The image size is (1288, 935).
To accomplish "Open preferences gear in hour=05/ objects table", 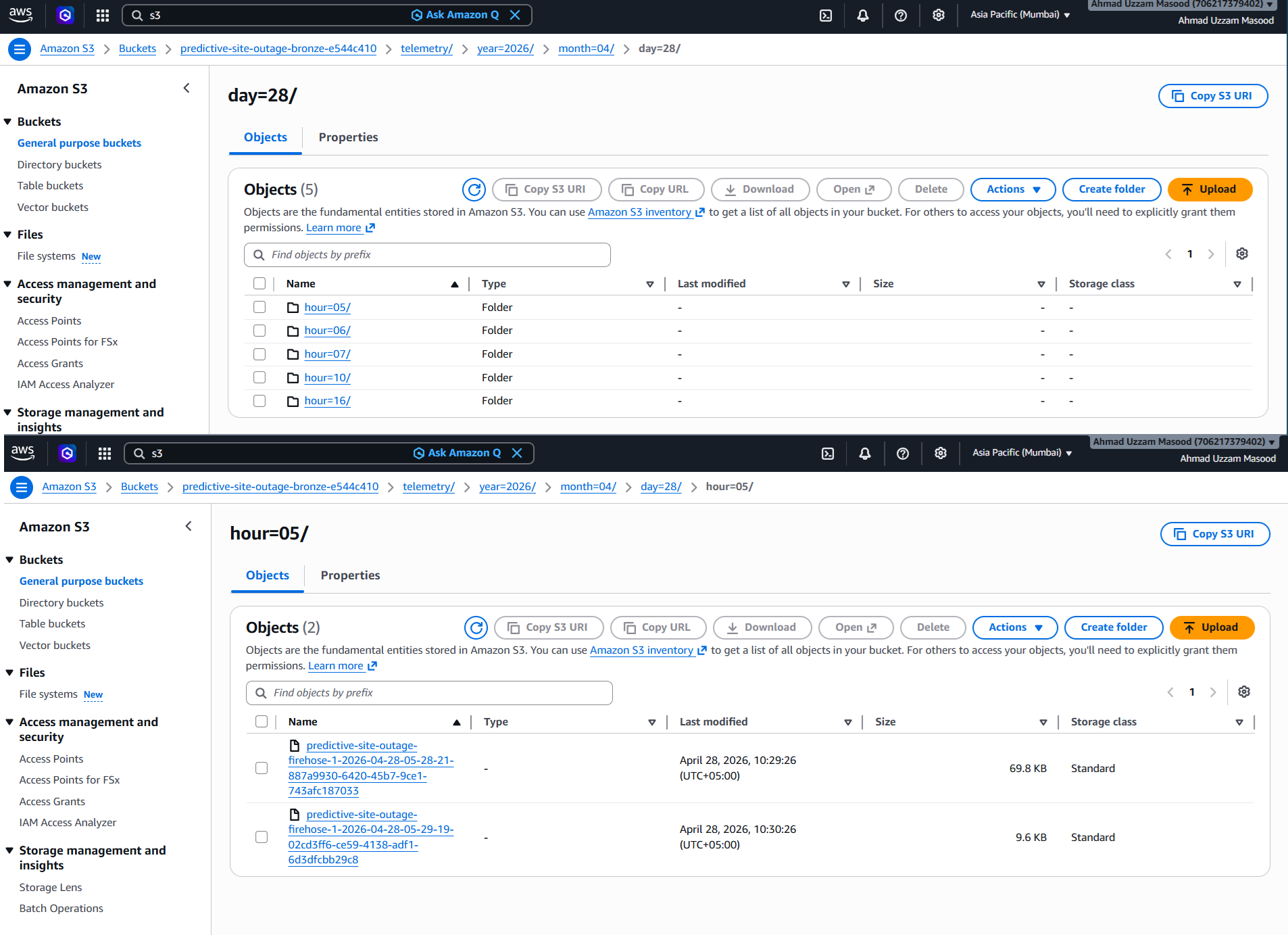I will (x=1244, y=692).
